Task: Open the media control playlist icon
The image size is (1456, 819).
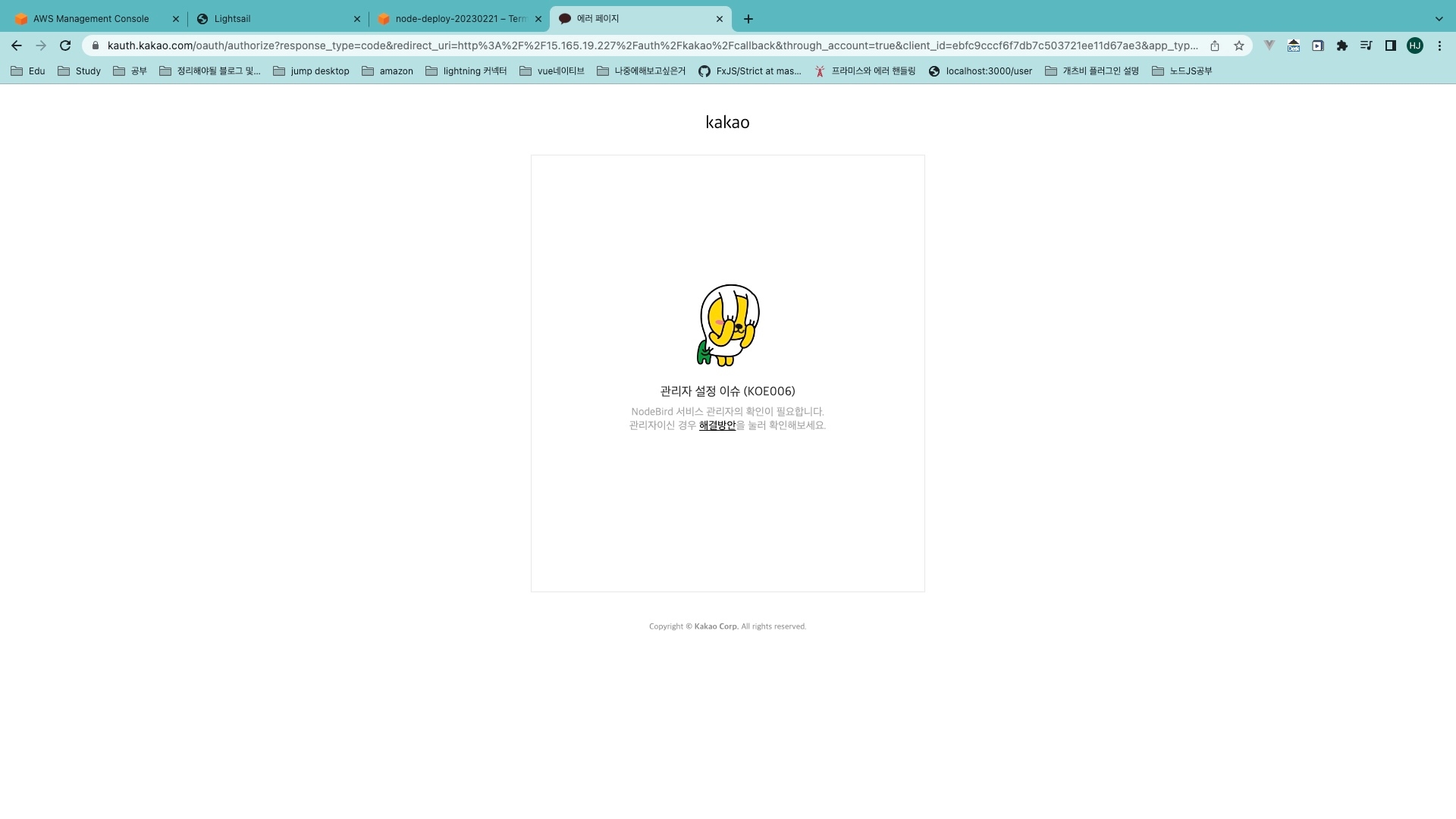Action: [1367, 45]
